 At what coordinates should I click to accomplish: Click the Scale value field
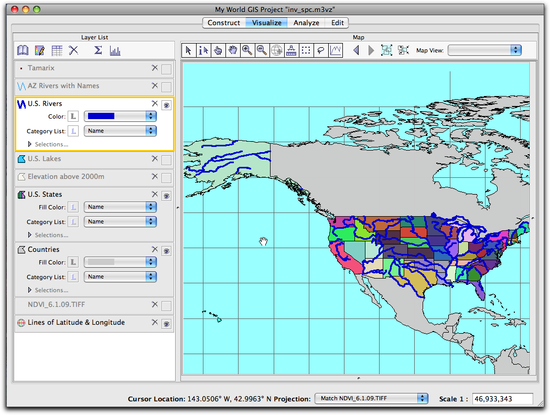pyautogui.click(x=502, y=399)
